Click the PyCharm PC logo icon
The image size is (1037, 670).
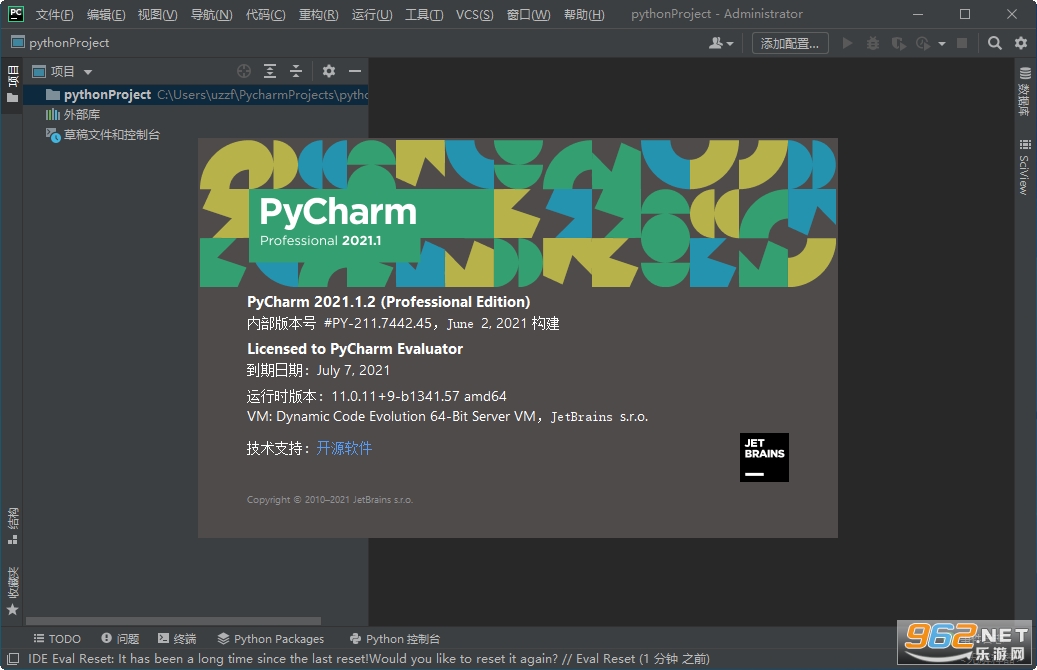click(15, 14)
